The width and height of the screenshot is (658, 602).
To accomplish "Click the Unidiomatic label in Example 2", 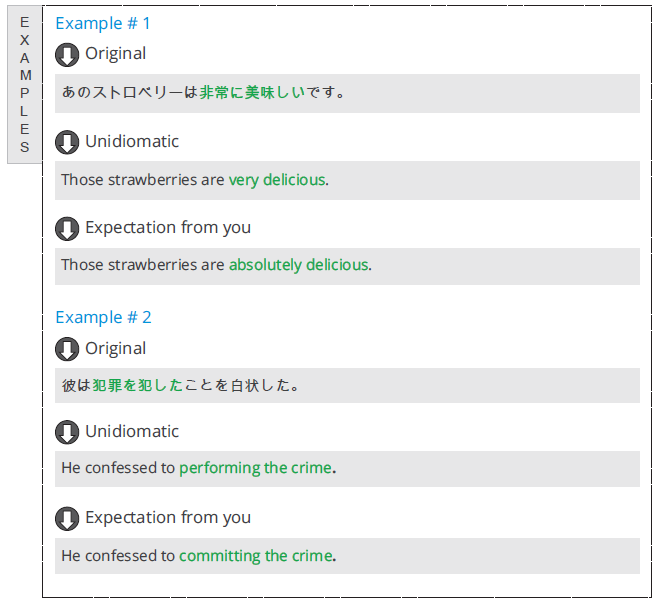I will coord(132,432).
